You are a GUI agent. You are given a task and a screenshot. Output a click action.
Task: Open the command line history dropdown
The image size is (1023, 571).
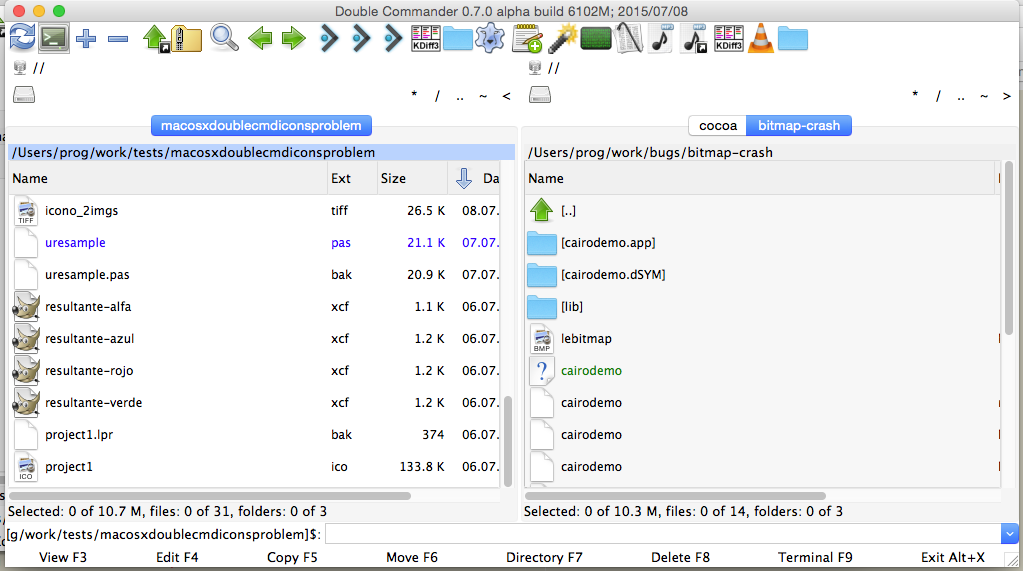(1009, 534)
